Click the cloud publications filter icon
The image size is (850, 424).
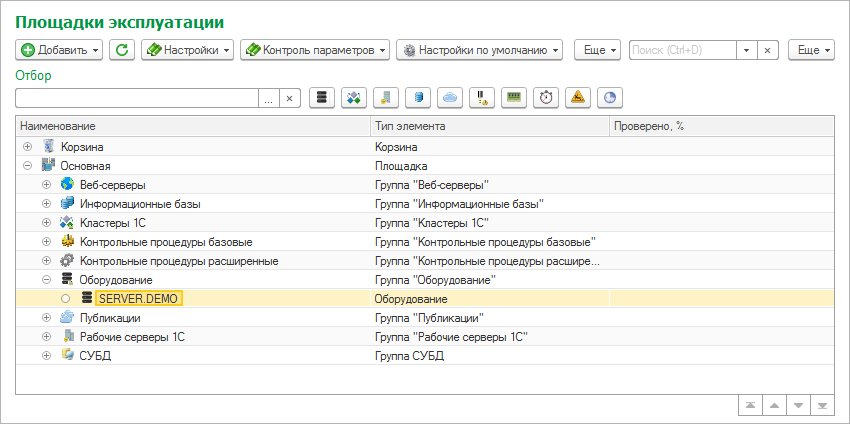[x=449, y=97]
